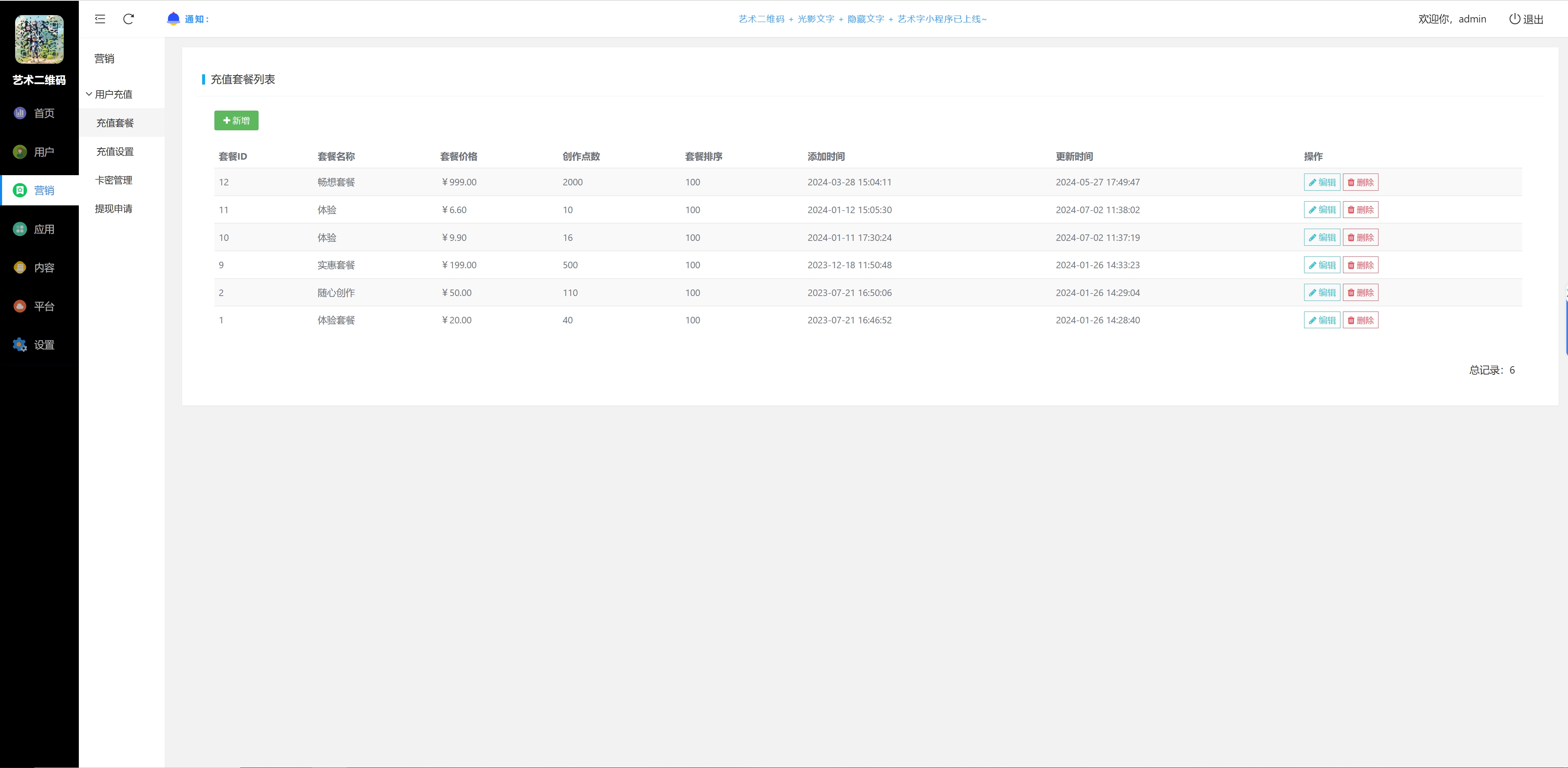This screenshot has width=1568, height=768.
Task: Click the scrolling notice announcement link
Action: pos(863,19)
